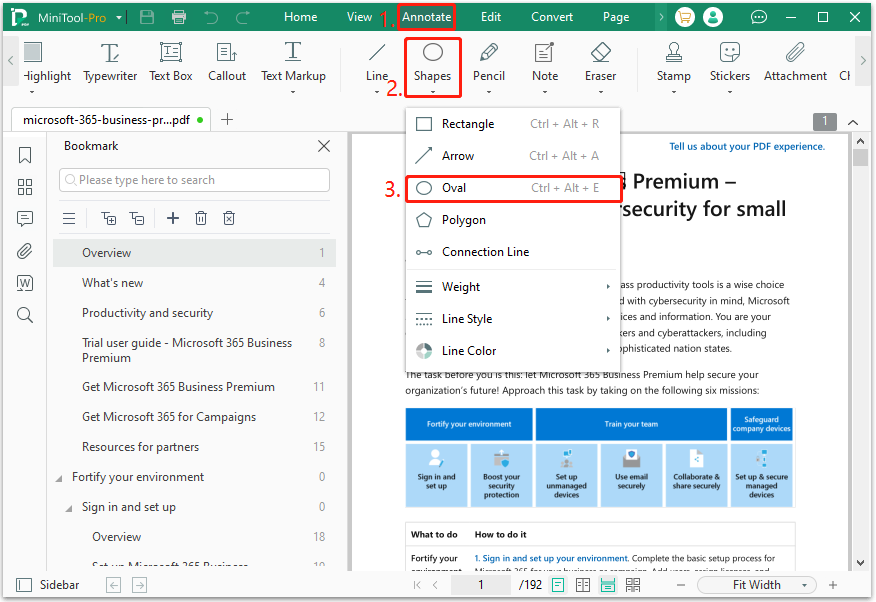The height and width of the screenshot is (602, 876).
Task: Open the Fit Width zoom dropdown
Action: tap(756, 585)
